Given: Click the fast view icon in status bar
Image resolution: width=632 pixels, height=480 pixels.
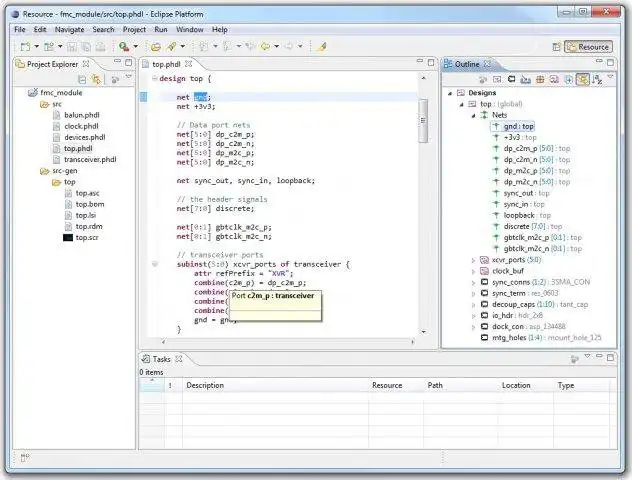Looking at the screenshot, I should [x=24, y=457].
